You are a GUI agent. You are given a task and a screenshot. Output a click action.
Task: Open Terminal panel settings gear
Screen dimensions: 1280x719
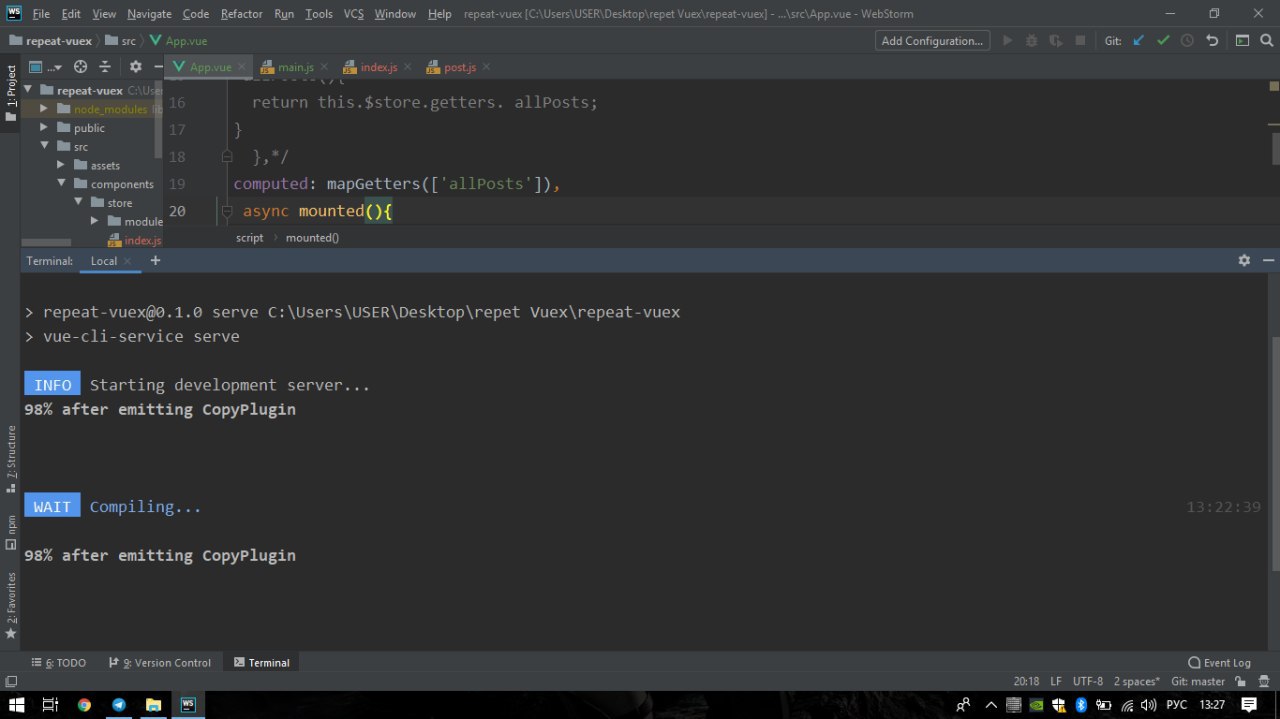(x=1244, y=260)
